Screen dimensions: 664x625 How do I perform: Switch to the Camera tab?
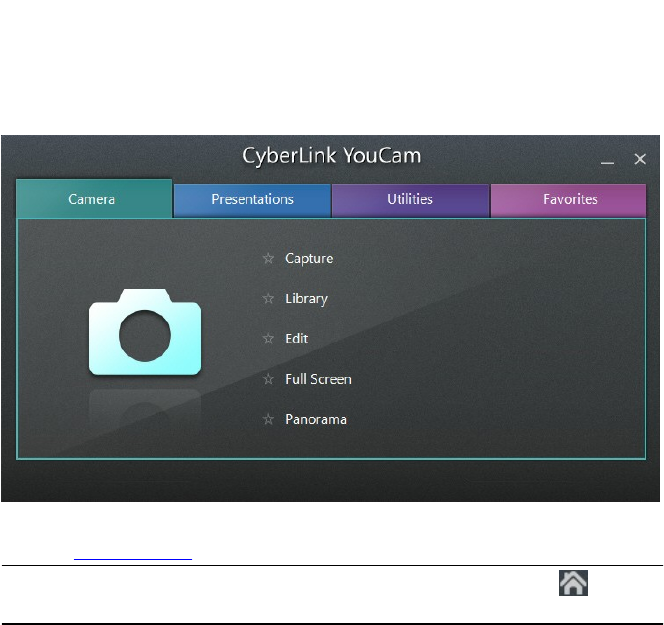[x=94, y=199]
